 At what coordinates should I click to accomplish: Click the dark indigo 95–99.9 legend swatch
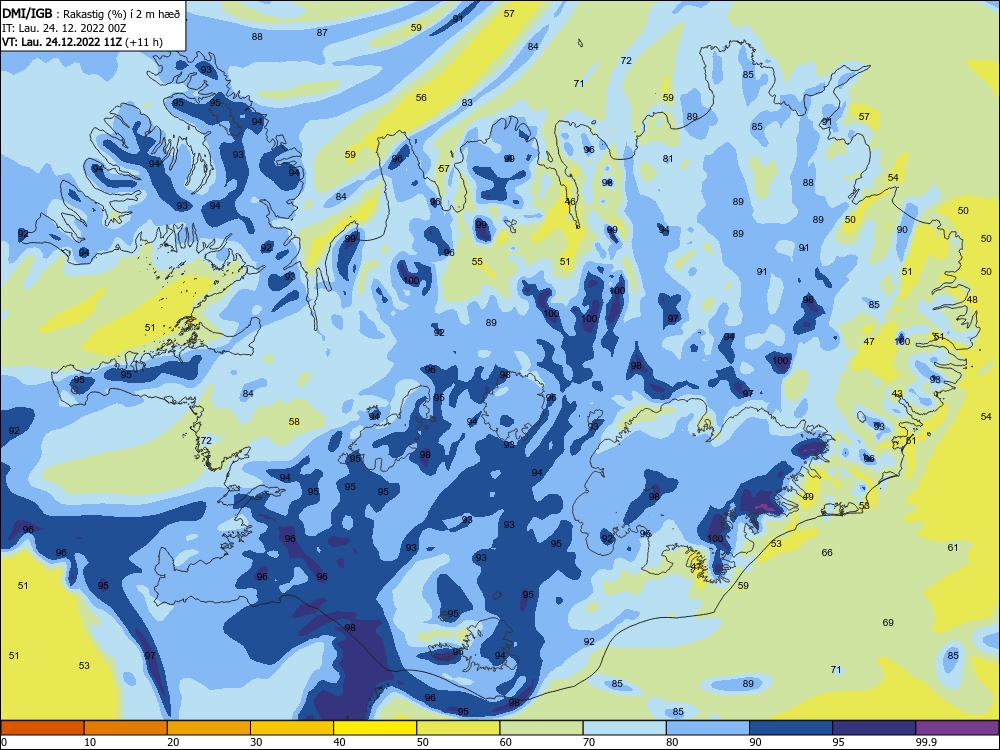click(874, 728)
